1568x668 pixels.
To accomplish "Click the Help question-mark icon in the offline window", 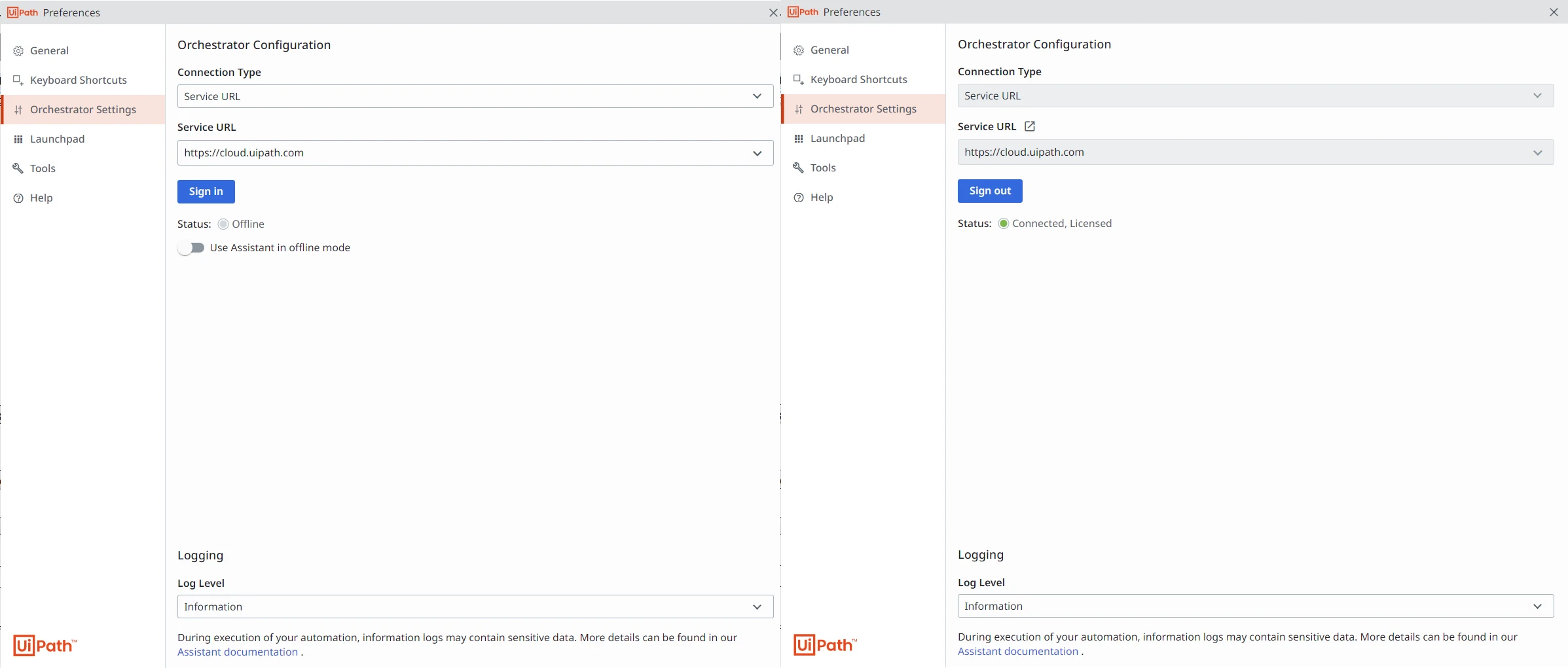I will pos(18,198).
